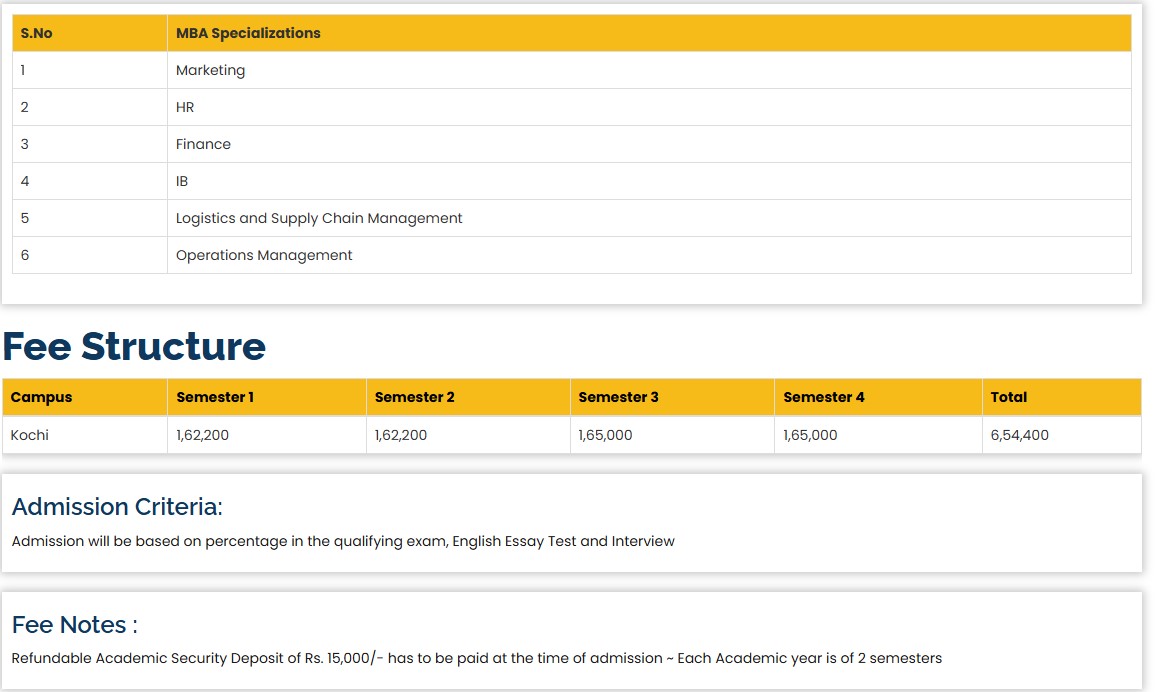Viewport: 1156px width, 692px height.
Task: Click Logistics and Supply Chain Management
Action: [319, 218]
